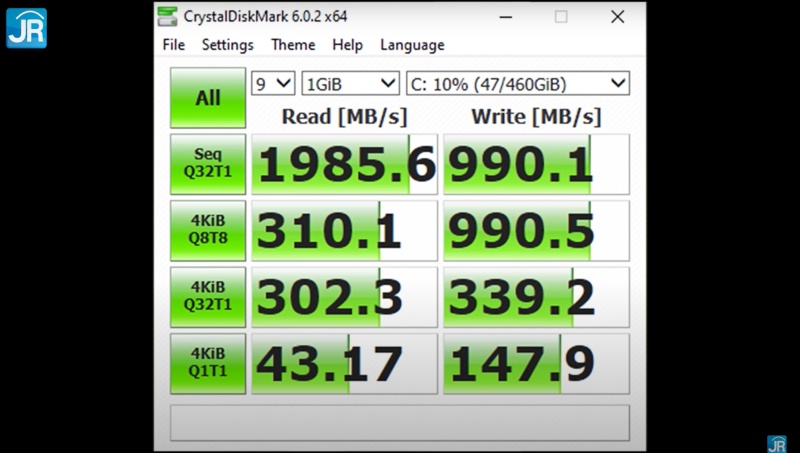Select the 4KiB Q32T1 read value 302.3
Viewport: 800px width, 453px height.
(344, 296)
